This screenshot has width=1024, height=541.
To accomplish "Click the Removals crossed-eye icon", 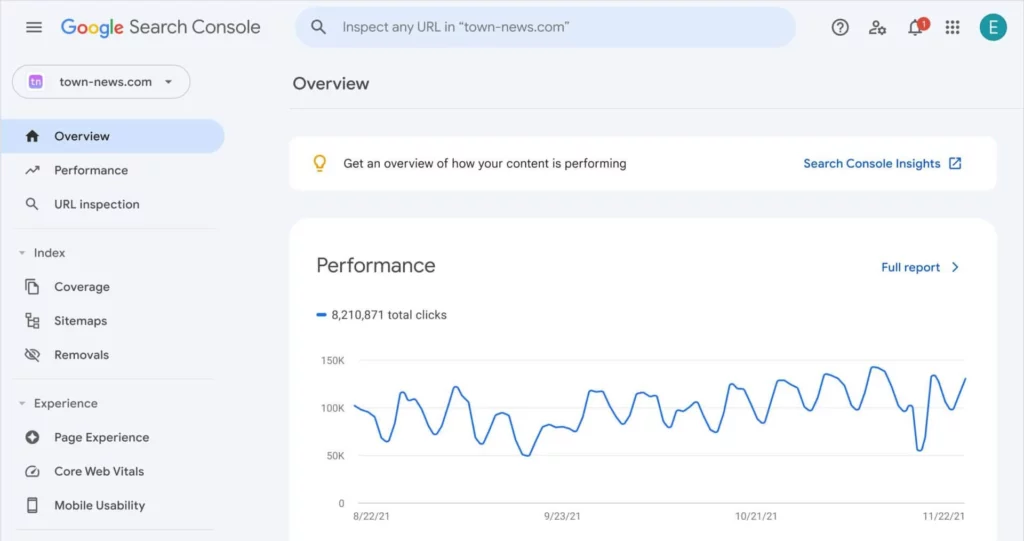I will click(32, 355).
